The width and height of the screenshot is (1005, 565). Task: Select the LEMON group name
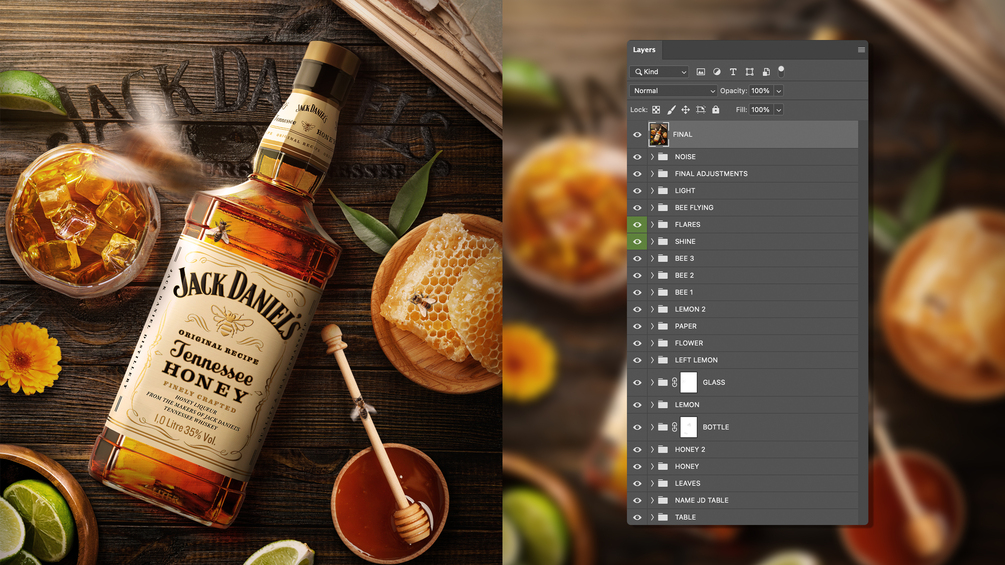686,405
